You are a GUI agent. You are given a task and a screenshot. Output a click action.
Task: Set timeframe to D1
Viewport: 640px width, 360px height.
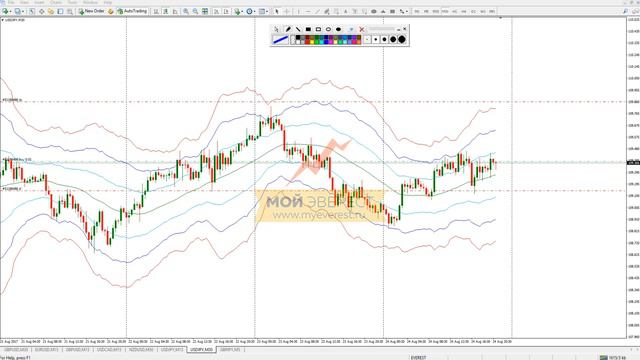473,11
